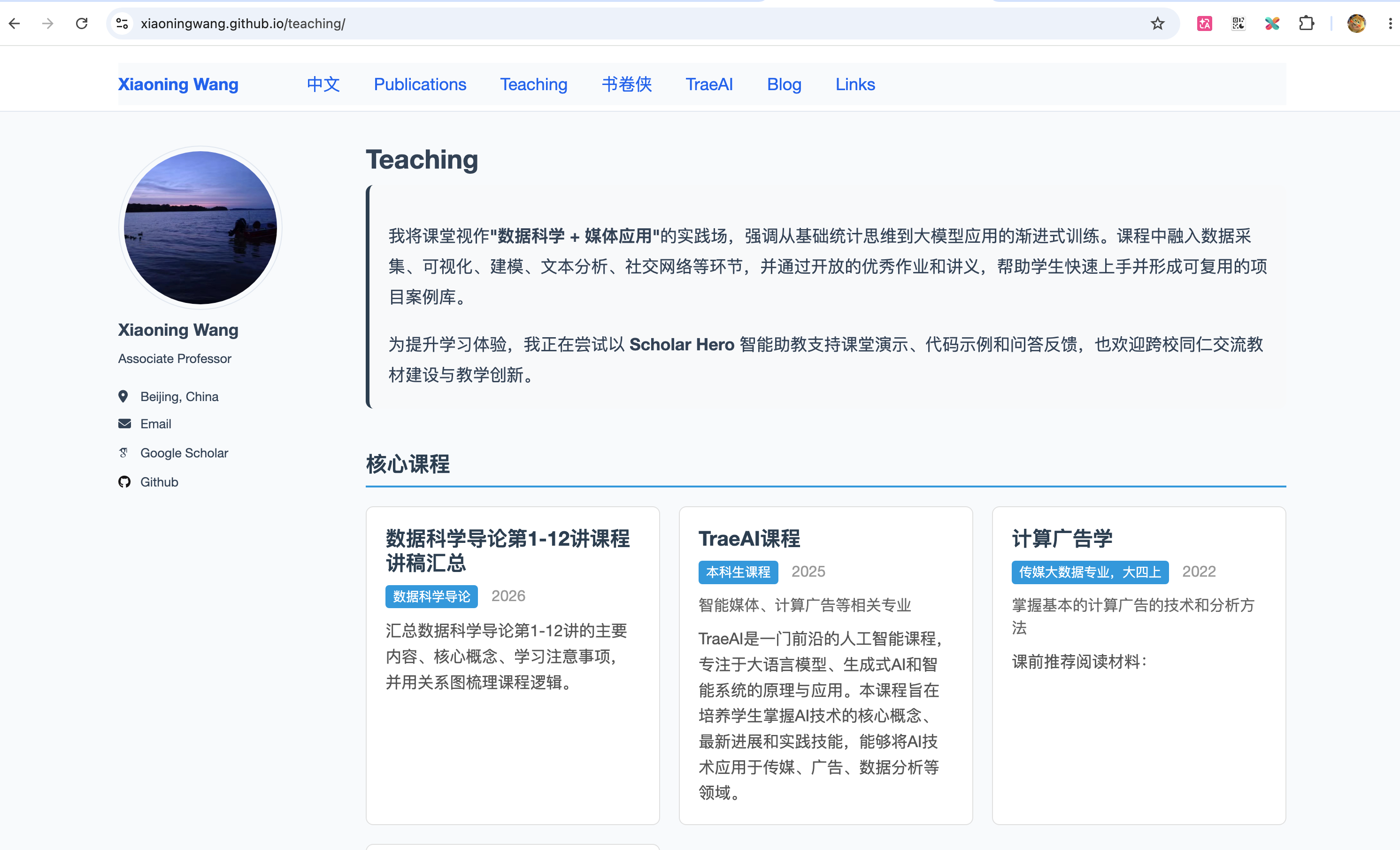Click 课前推荐阅读材料 text
The width and height of the screenshot is (1400, 850).
(1079, 661)
